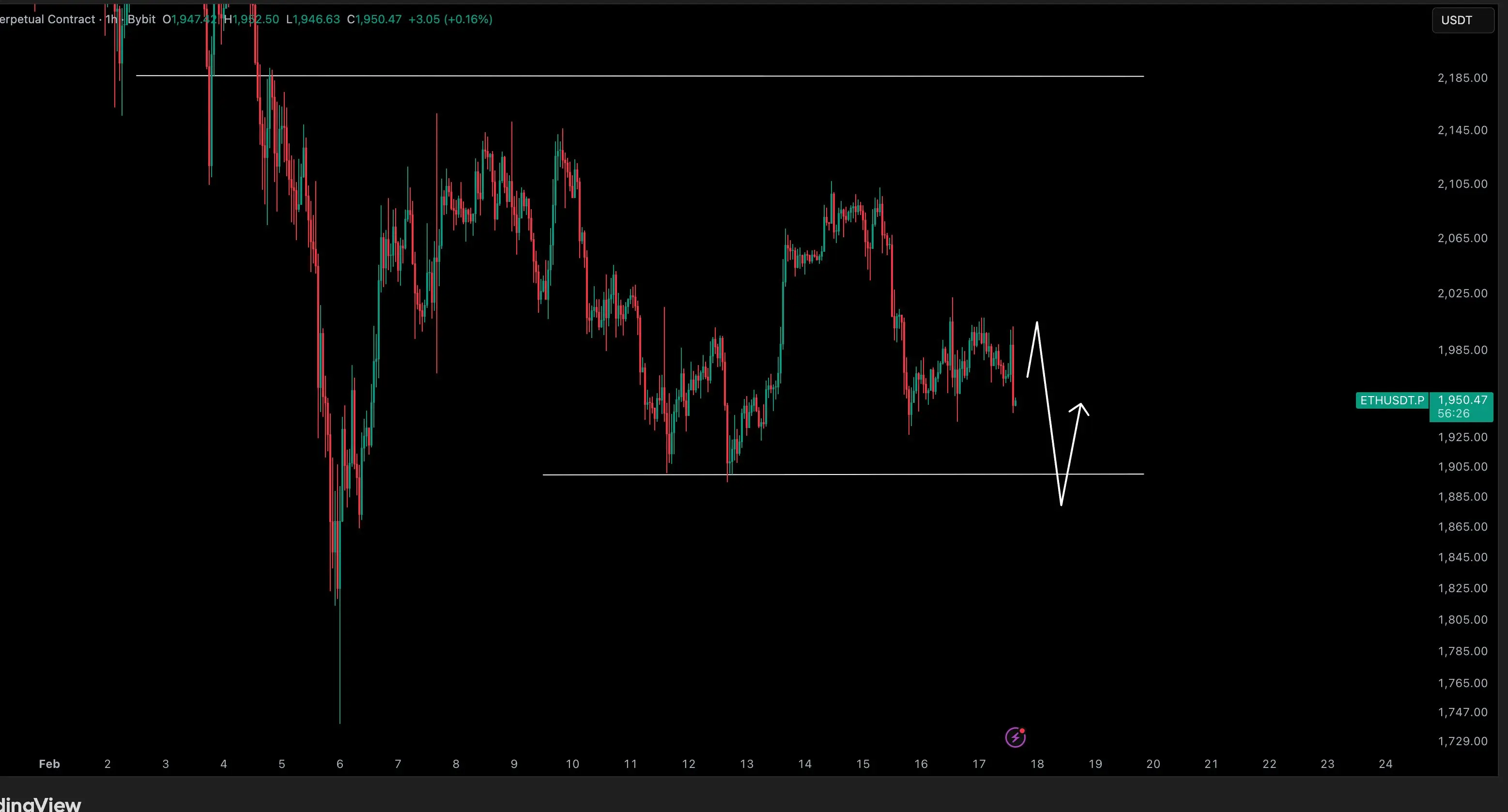Screen dimensions: 1508x812
Task: Click the +3.05 (+0.16%) change value
Action: (x=450, y=19)
